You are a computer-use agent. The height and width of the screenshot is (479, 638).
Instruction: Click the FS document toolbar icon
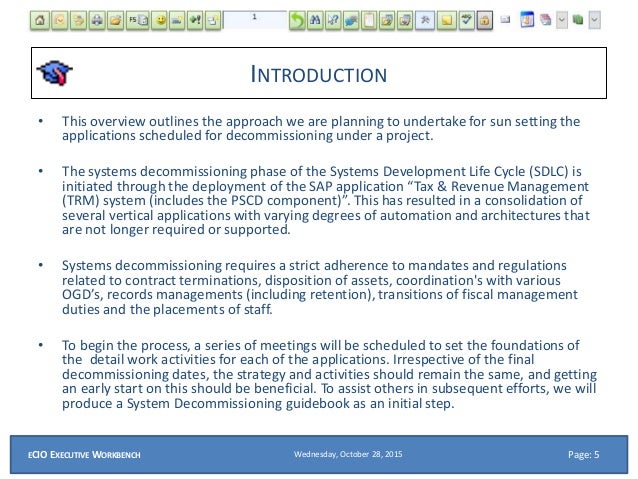[x=138, y=20]
